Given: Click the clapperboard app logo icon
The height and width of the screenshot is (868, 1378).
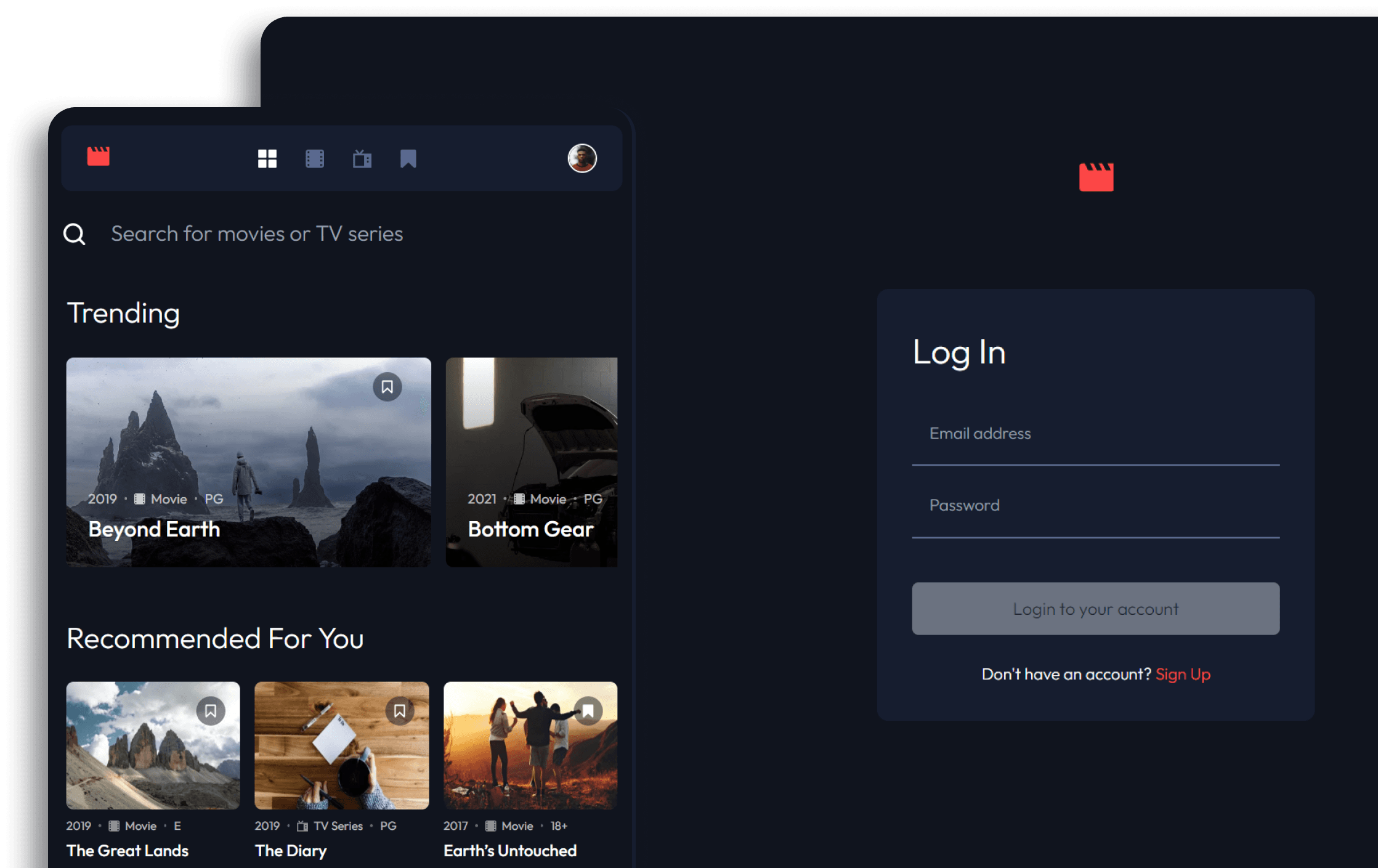Looking at the screenshot, I should coord(99,157).
